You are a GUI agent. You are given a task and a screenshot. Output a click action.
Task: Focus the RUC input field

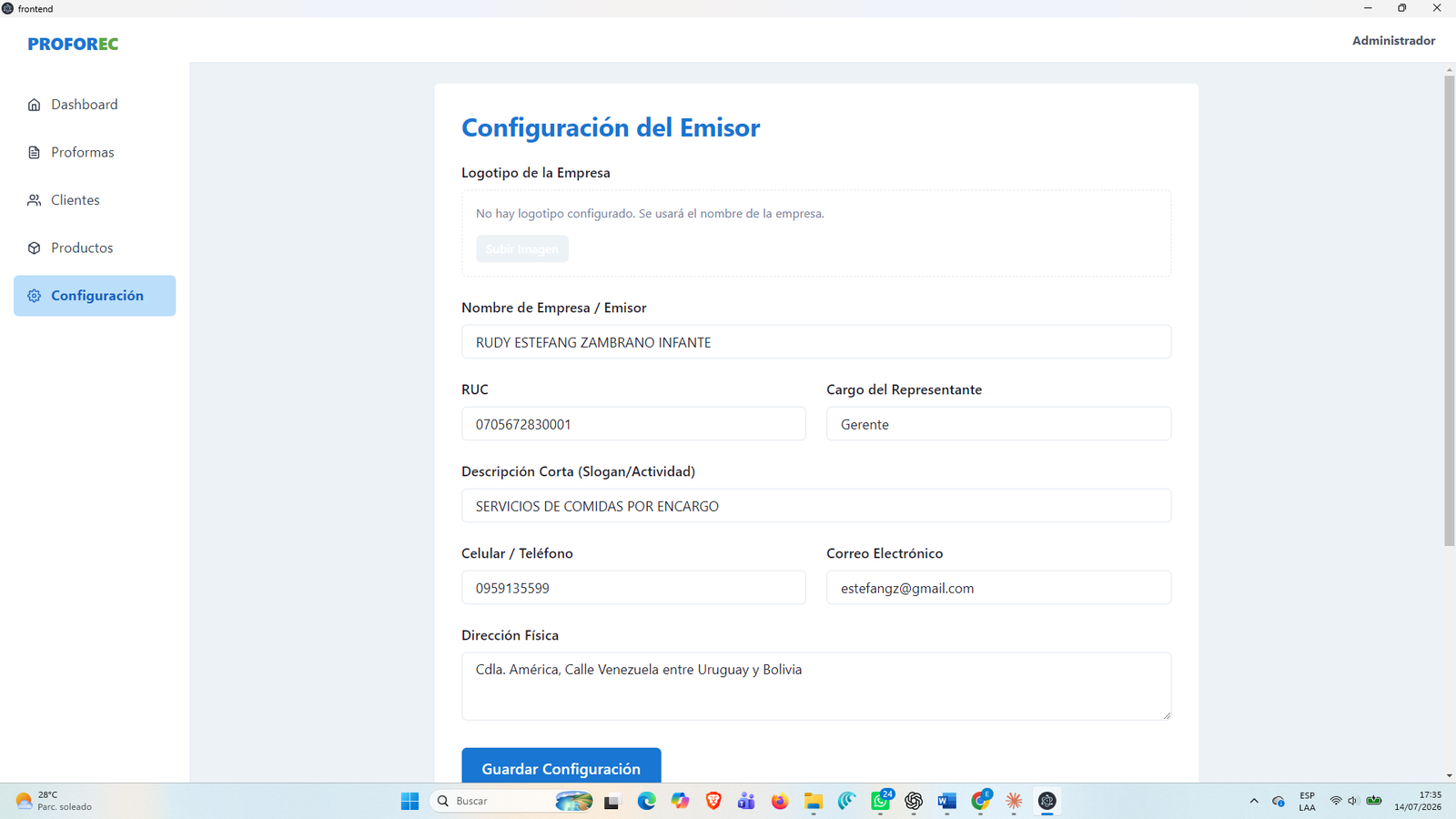(x=633, y=424)
